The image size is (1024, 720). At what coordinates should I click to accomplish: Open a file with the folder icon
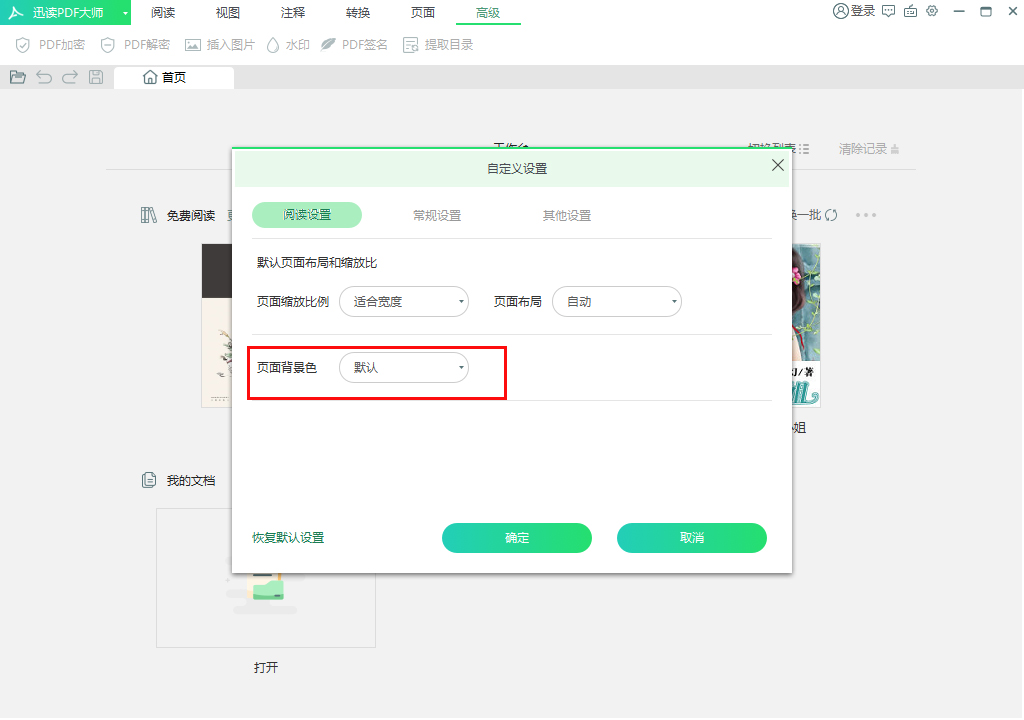(x=17, y=76)
